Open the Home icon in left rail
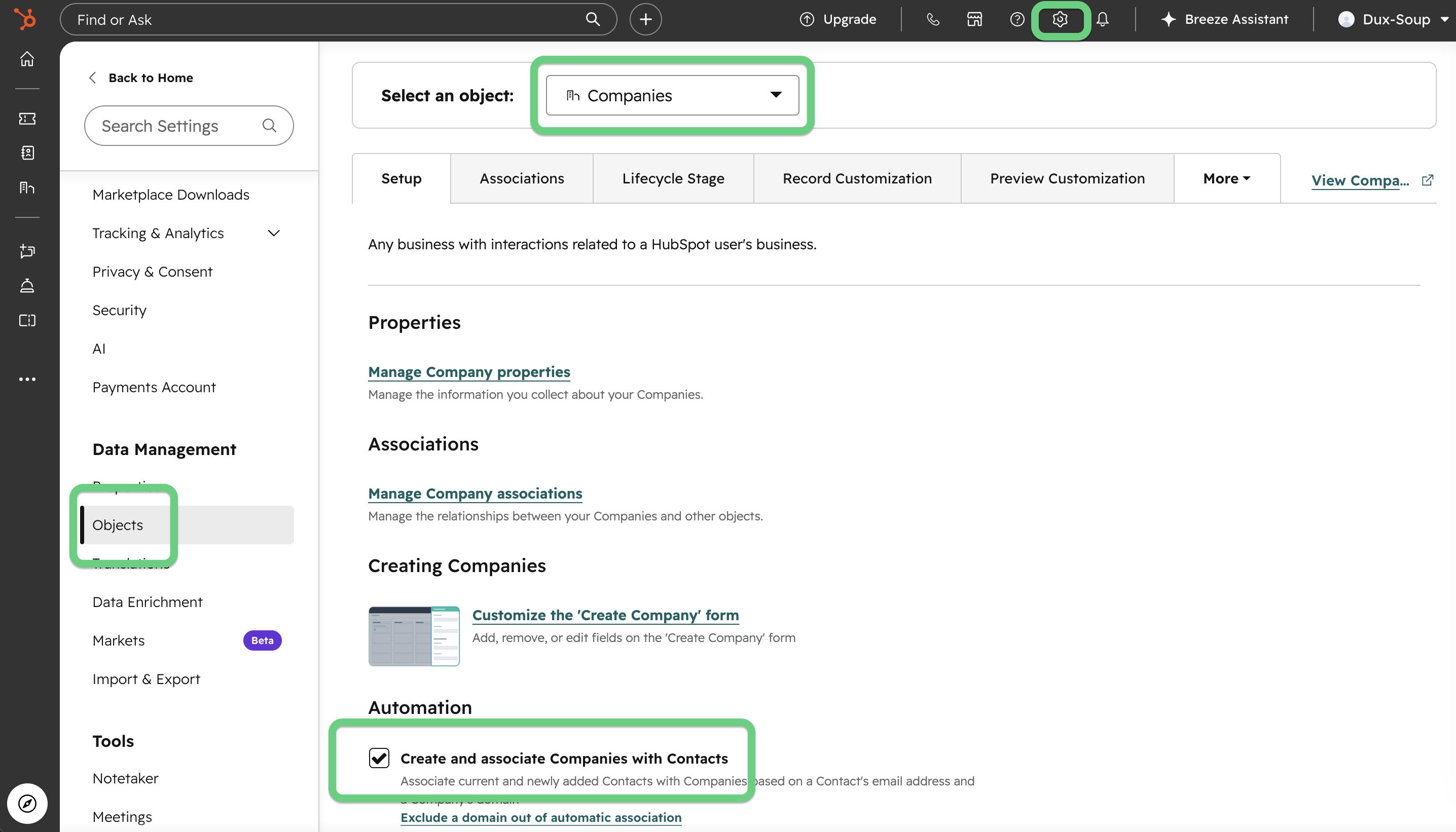This screenshot has width=1456, height=832. tap(27, 59)
